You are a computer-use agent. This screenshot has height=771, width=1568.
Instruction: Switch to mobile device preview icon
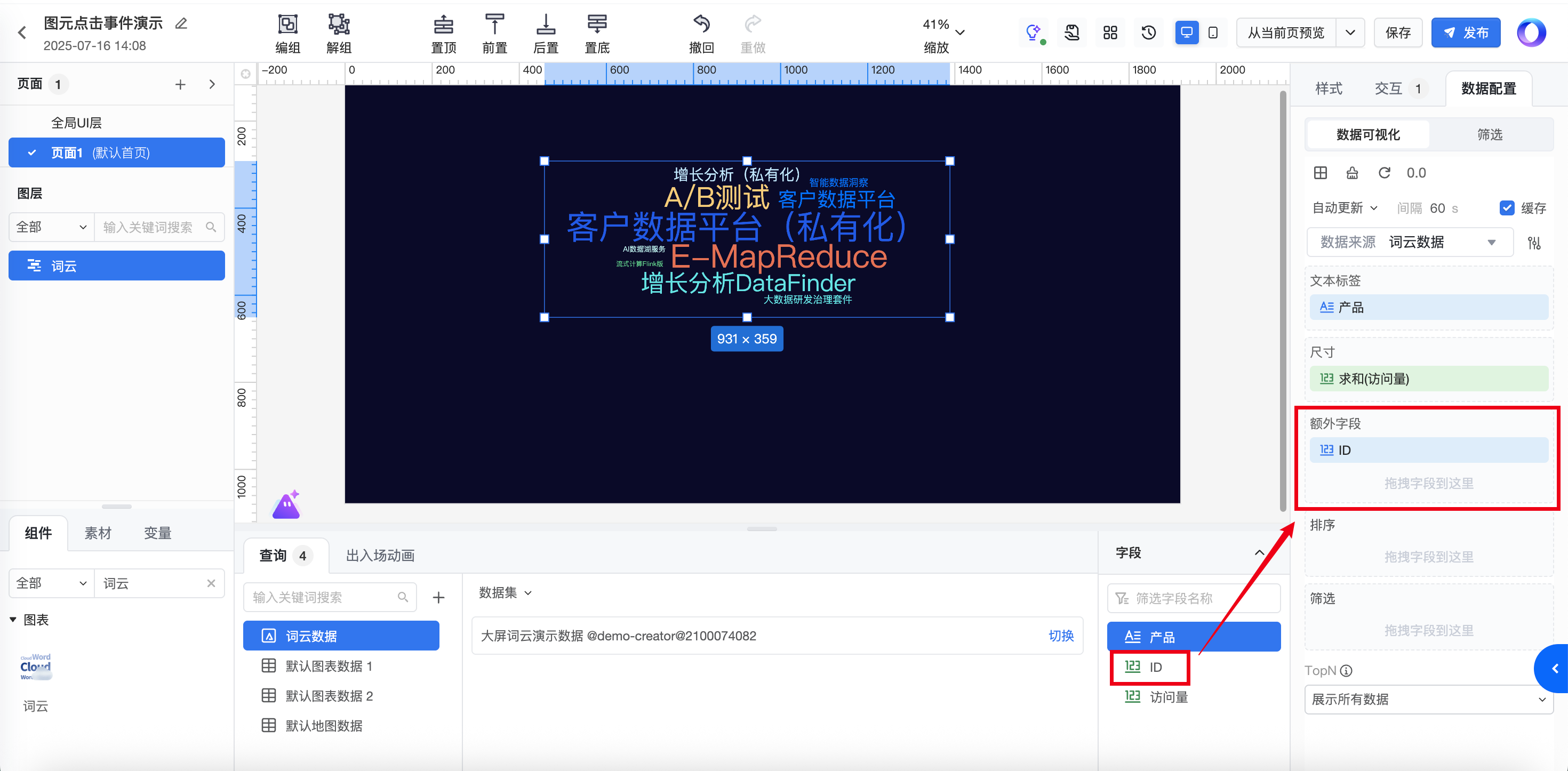[x=1212, y=33]
